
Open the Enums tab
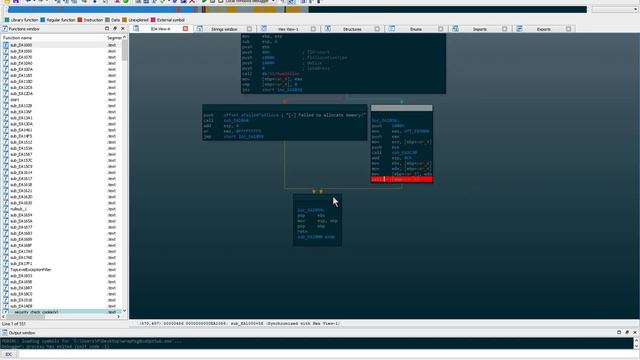click(416, 29)
